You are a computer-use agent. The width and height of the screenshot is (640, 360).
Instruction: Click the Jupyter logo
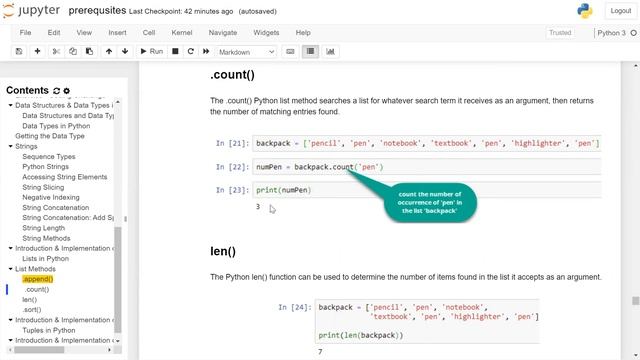pos(32,11)
